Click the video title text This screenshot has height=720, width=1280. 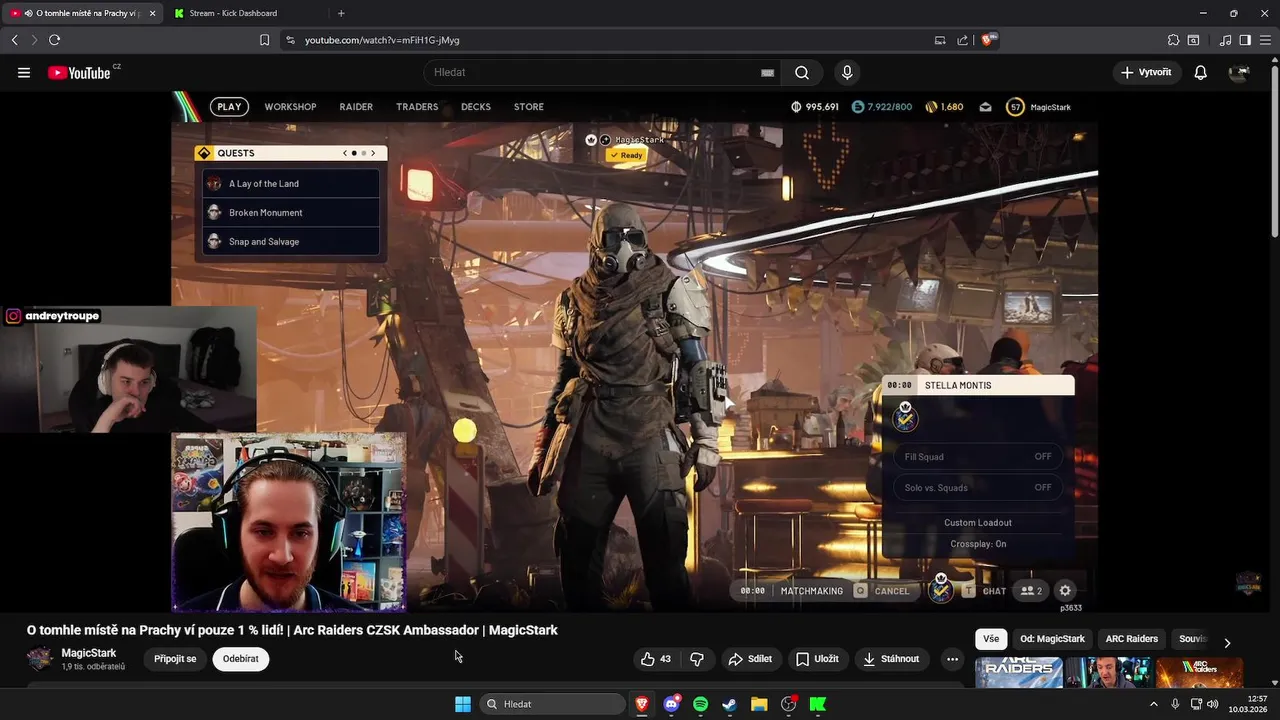[292, 630]
